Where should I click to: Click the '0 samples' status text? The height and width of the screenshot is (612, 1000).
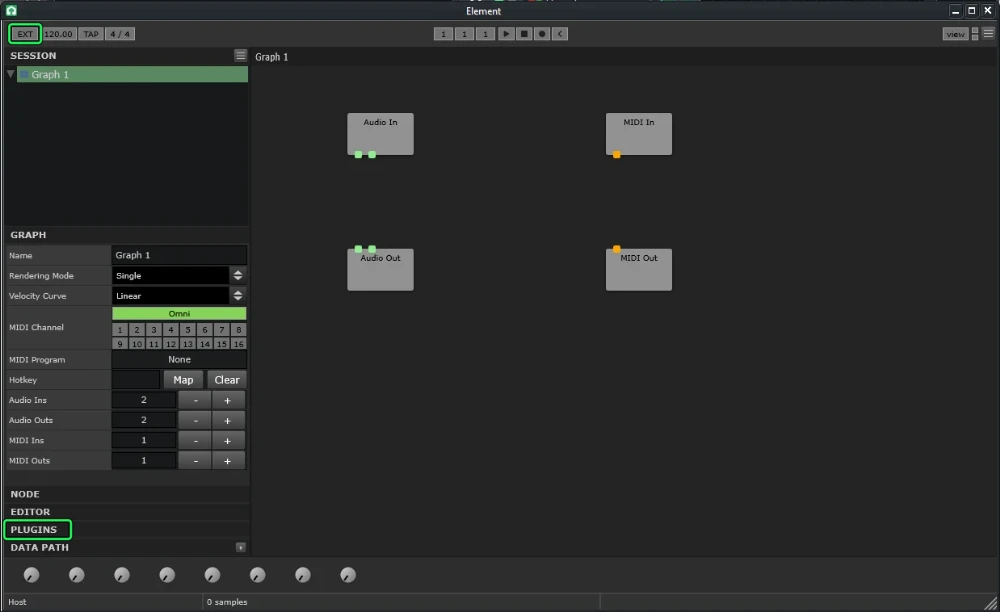[227, 602]
